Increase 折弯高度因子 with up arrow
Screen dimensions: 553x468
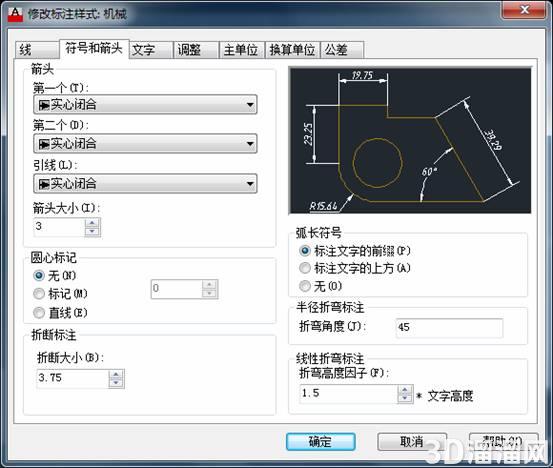coord(405,390)
